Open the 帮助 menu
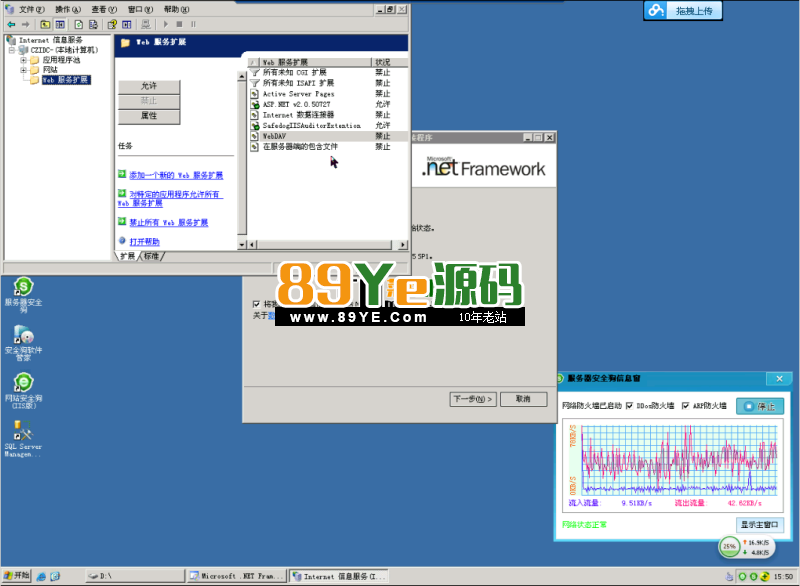 pyautogui.click(x=177, y=9)
